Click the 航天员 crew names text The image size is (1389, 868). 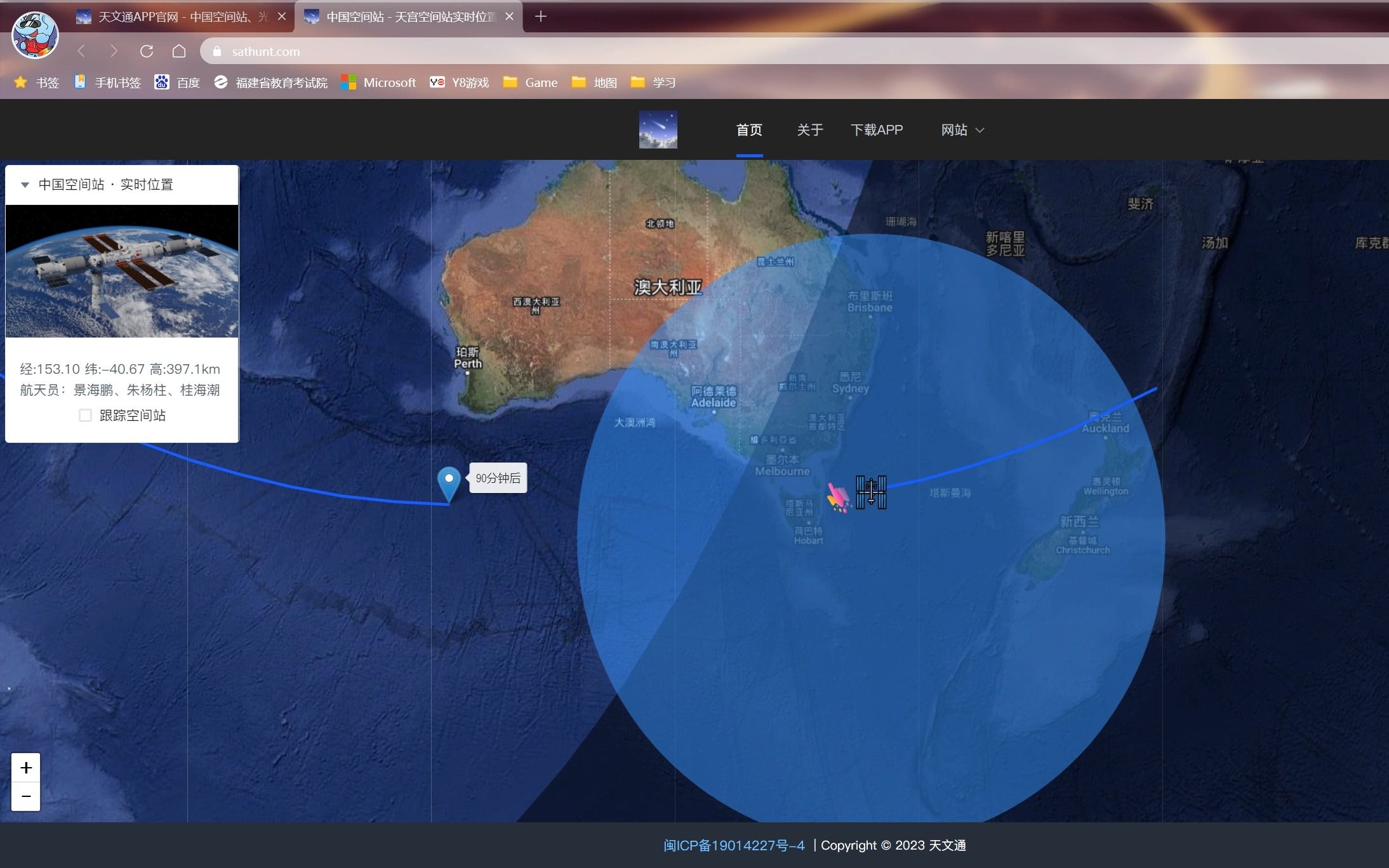[120, 390]
